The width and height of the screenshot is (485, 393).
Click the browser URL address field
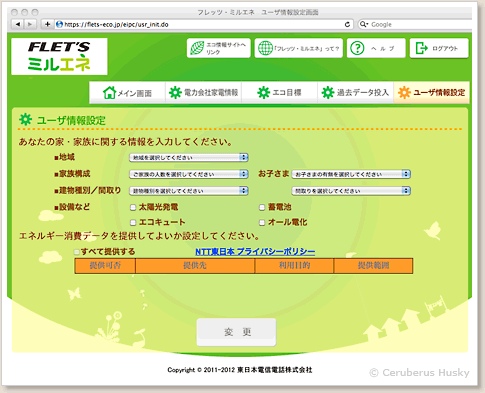click(203, 24)
